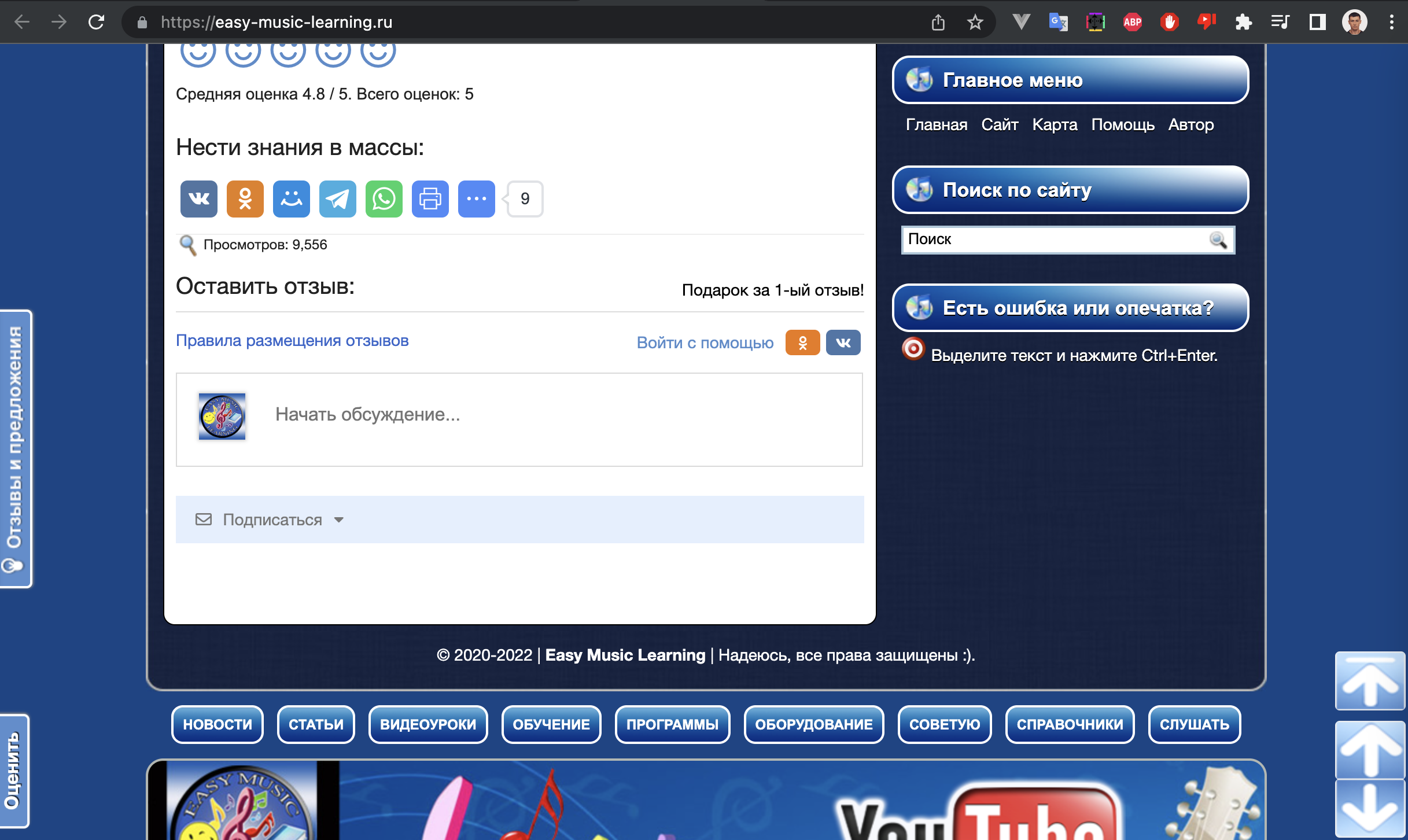Open Автор in main menu
Image resolution: width=1408 pixels, height=840 pixels.
pyautogui.click(x=1190, y=124)
